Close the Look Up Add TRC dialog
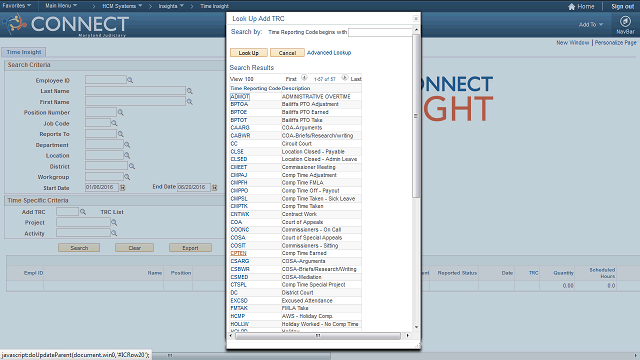640x360 pixels. click(416, 18)
